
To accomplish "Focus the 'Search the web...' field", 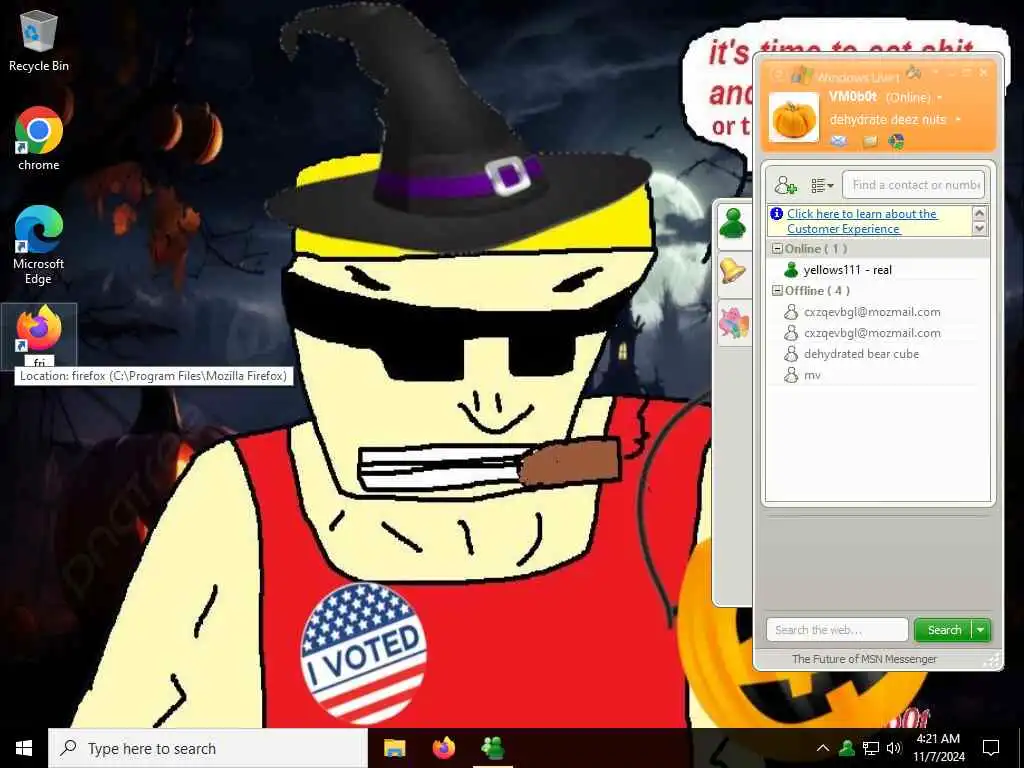I will click(x=837, y=630).
